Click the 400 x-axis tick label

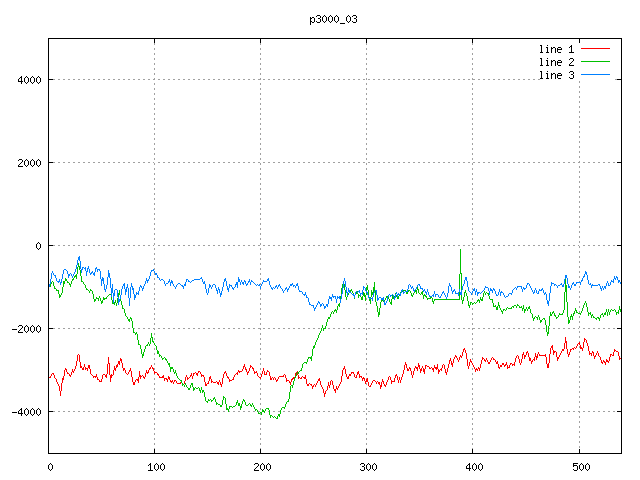[473, 466]
